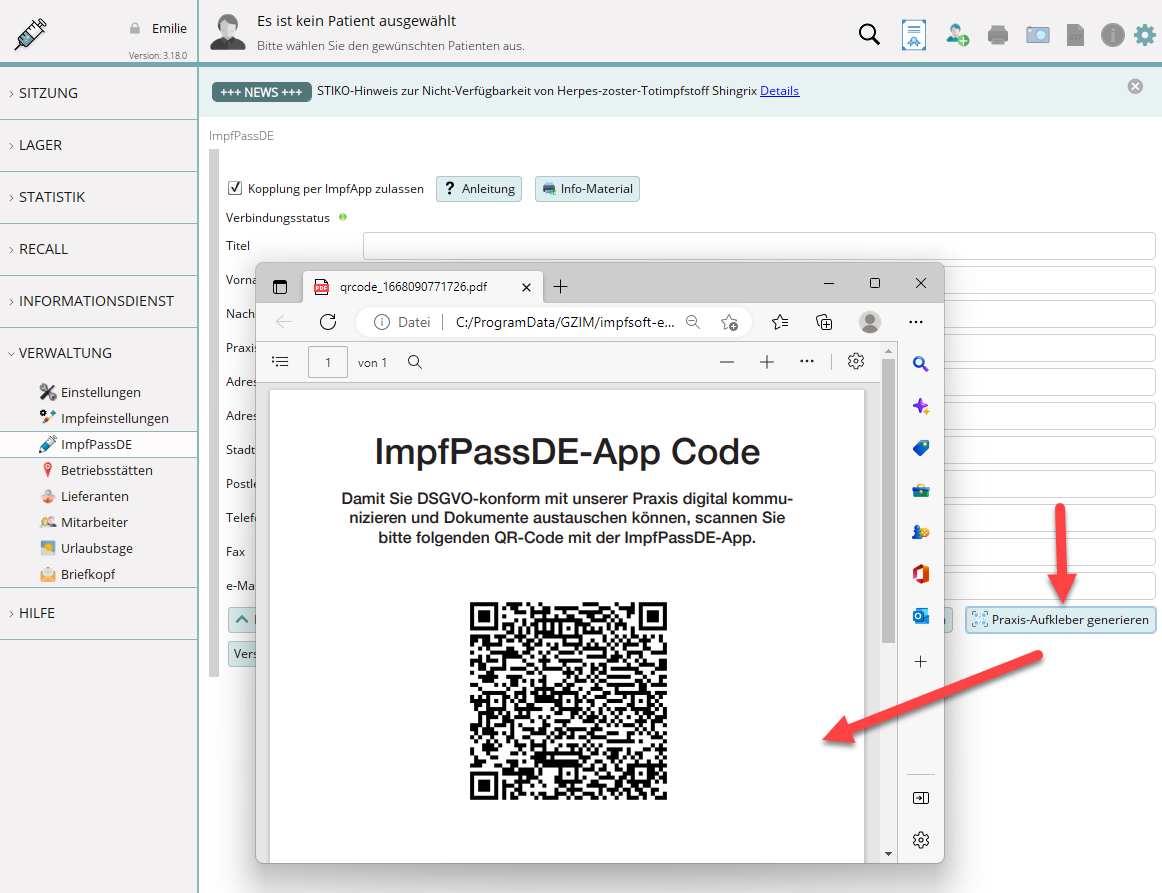Open the Details link in the news banner
This screenshot has height=893, width=1162.
click(x=780, y=91)
